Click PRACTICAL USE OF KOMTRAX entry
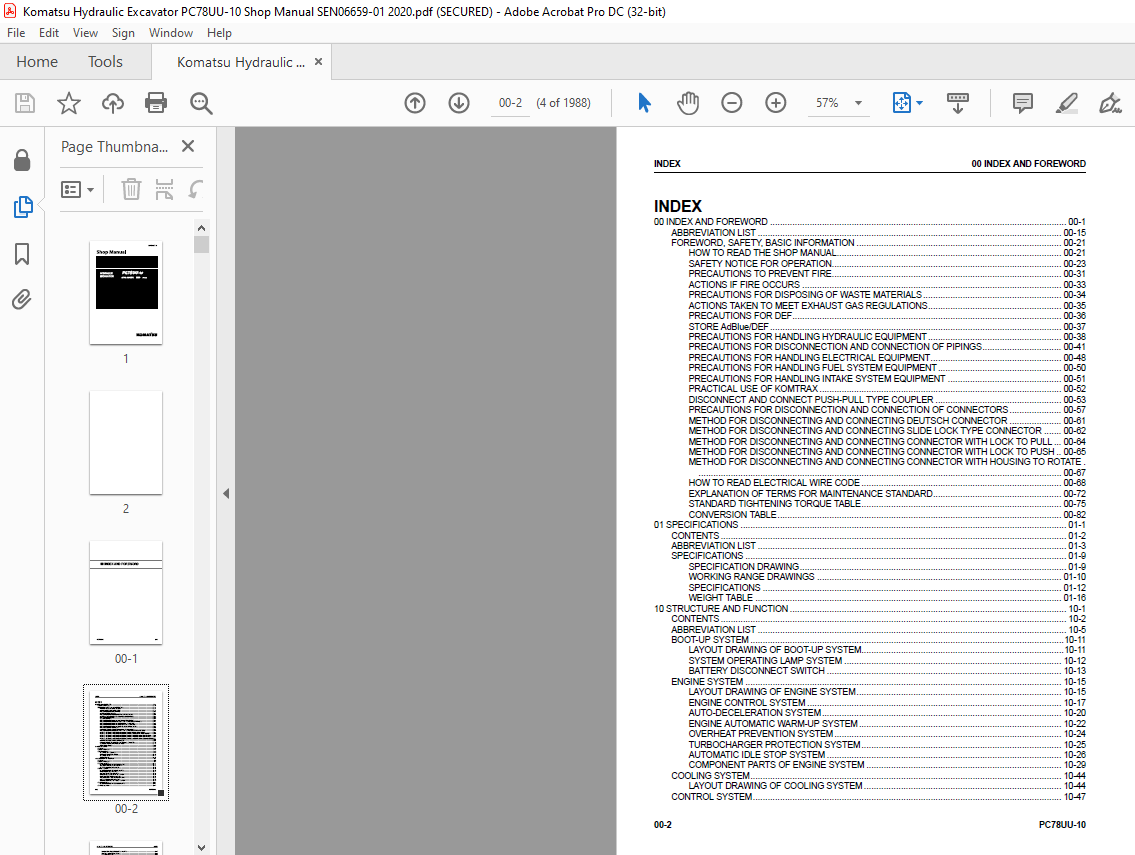This screenshot has height=855, width=1135. click(x=887, y=389)
